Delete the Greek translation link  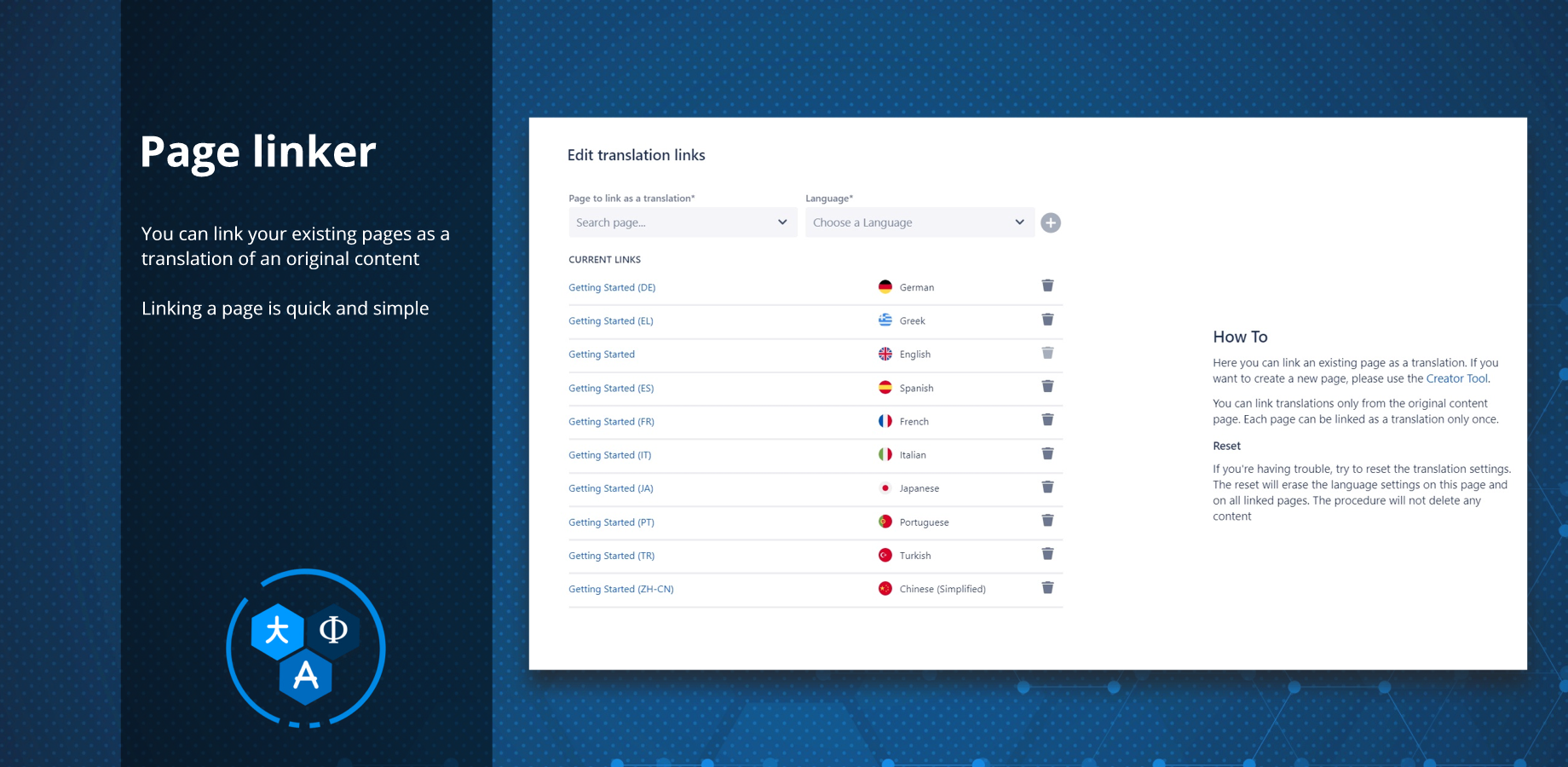1047,320
